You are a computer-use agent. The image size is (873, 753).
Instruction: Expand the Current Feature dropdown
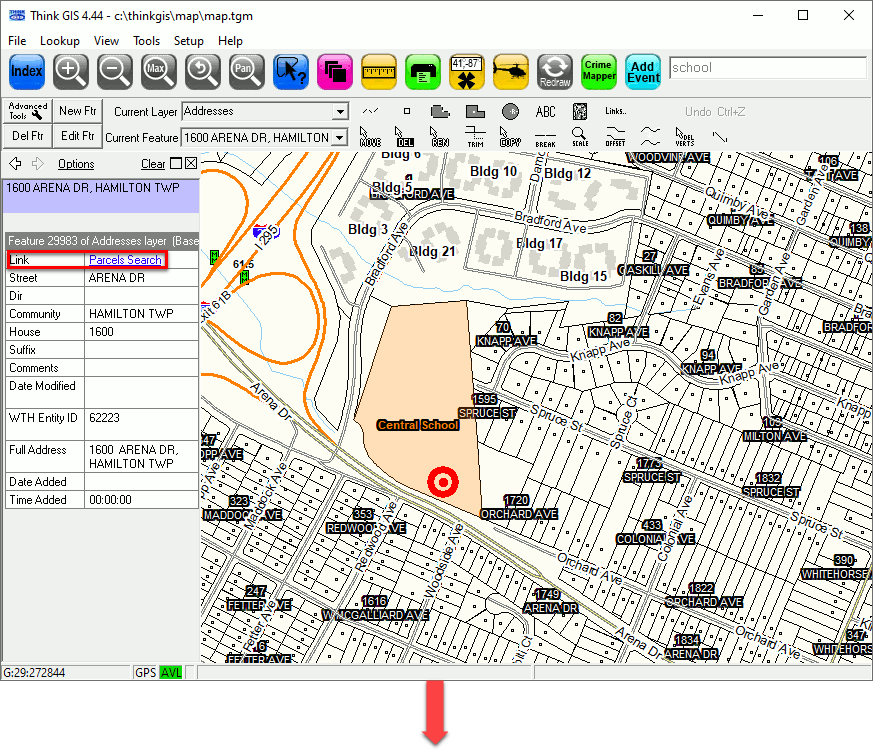pos(341,137)
